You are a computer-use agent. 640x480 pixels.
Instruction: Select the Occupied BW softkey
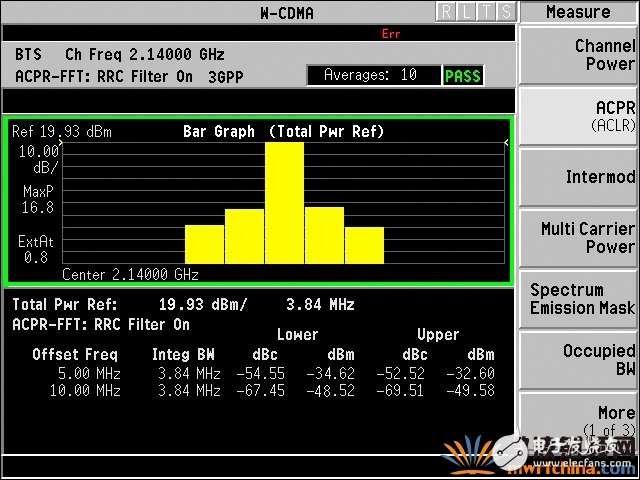click(x=579, y=360)
